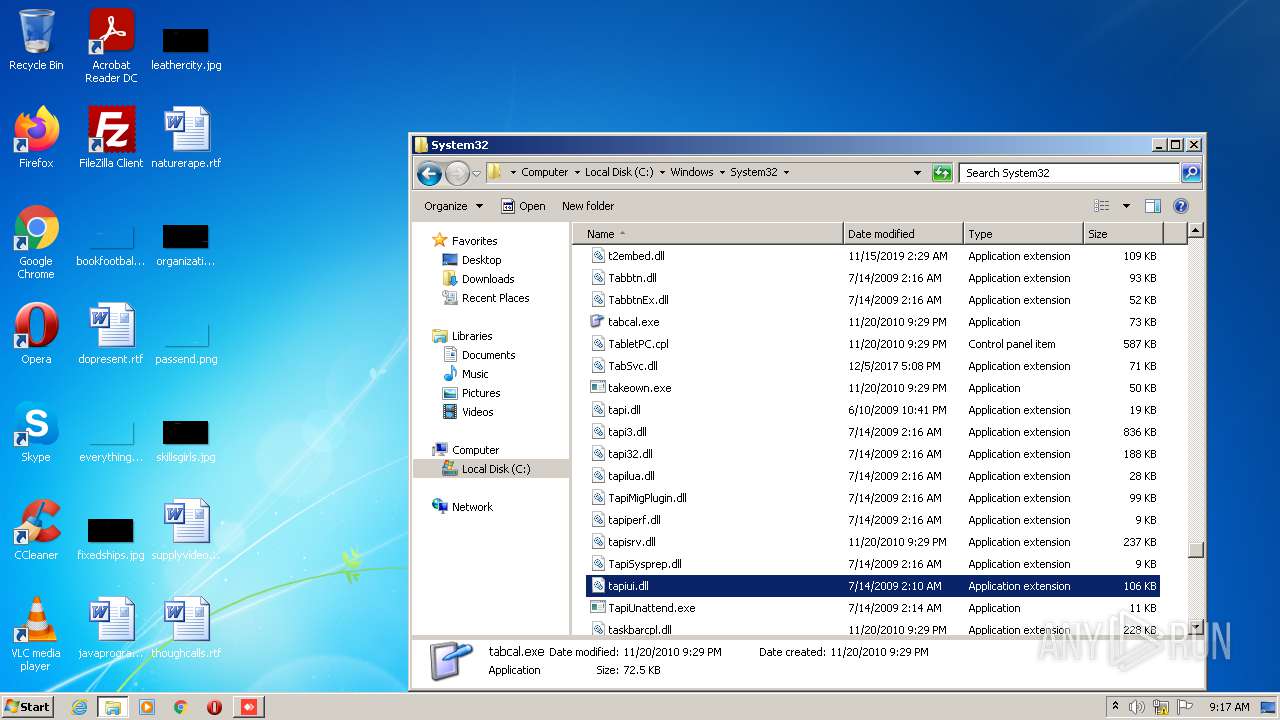
Task: Select Recent Places in navigation pane
Action: (495, 298)
